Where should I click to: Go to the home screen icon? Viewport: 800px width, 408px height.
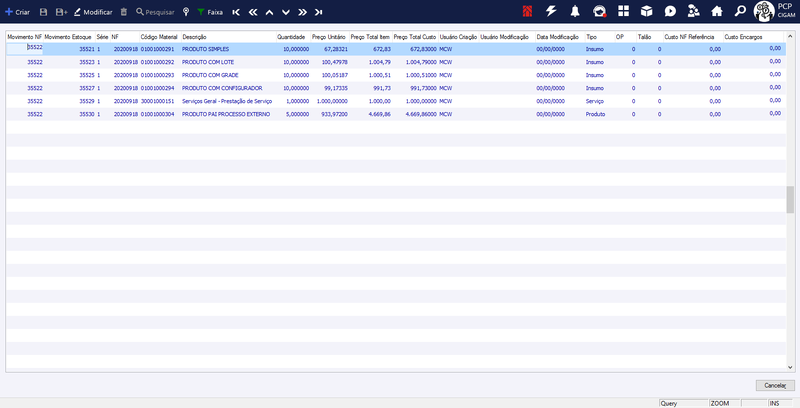[717, 11]
